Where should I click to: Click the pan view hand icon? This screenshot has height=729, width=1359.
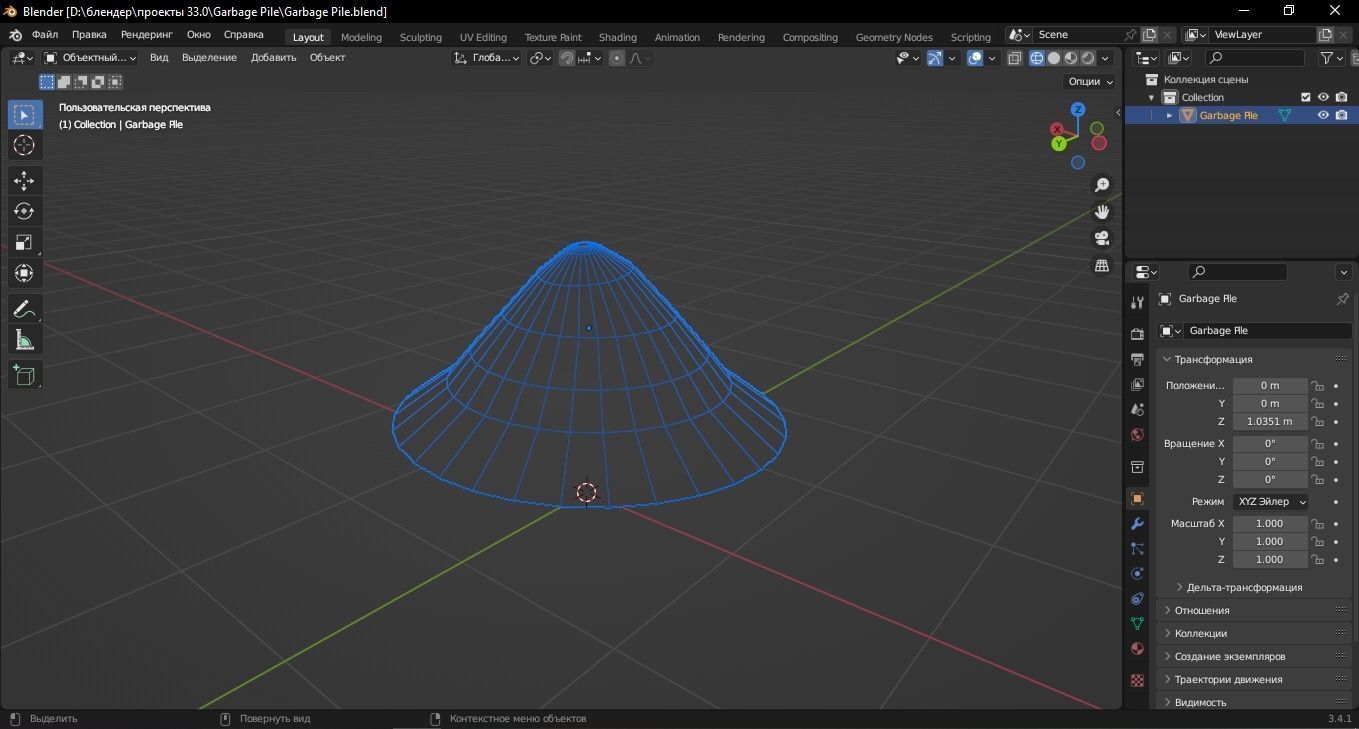1102,212
